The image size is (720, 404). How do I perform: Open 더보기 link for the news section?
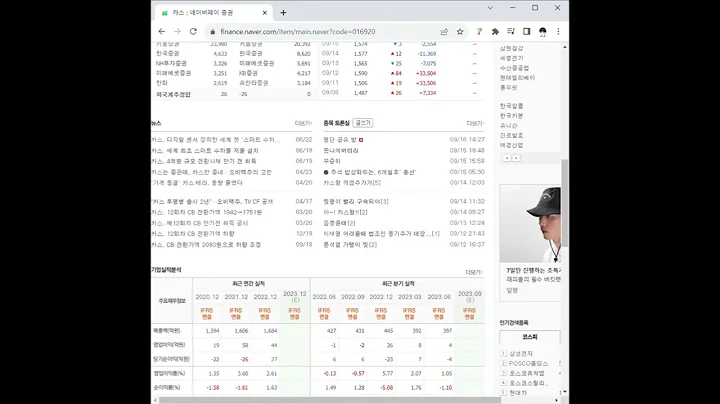pos(303,123)
